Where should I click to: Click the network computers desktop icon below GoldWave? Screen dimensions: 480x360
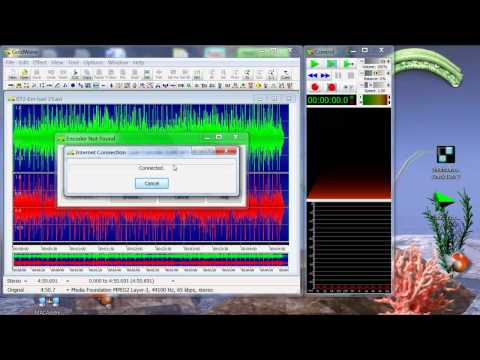pos(49,302)
